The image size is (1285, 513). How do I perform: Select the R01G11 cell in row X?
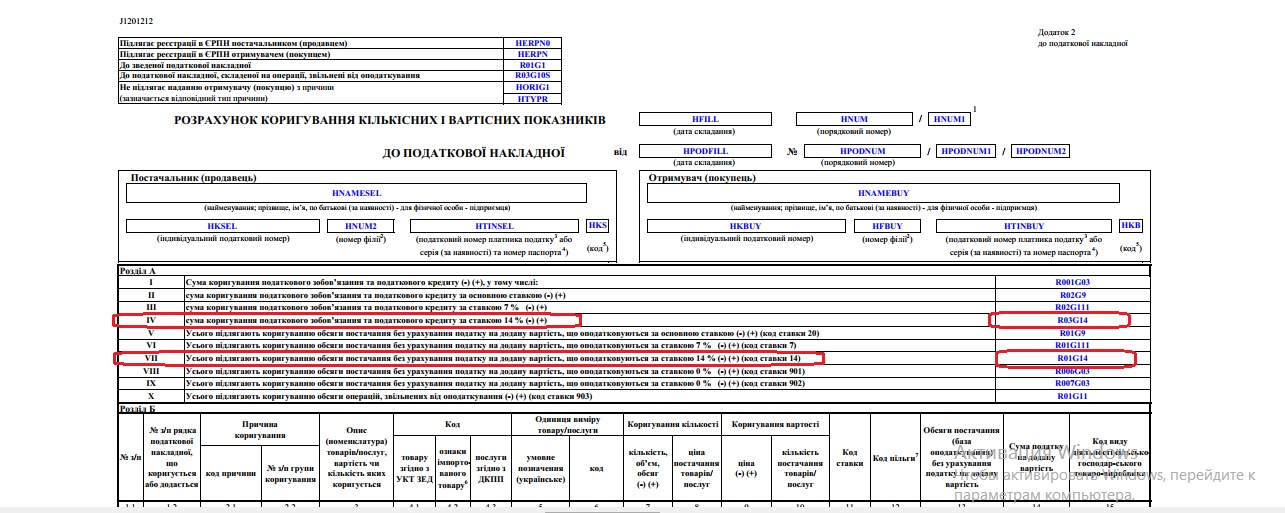(x=1072, y=396)
